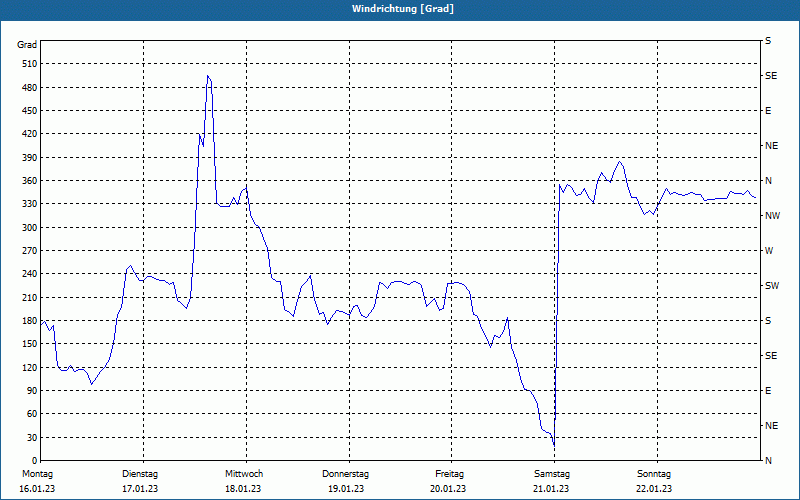Image resolution: width=800 pixels, height=500 pixels.
Task: Select the y-axis value 150
Action: click(30, 344)
